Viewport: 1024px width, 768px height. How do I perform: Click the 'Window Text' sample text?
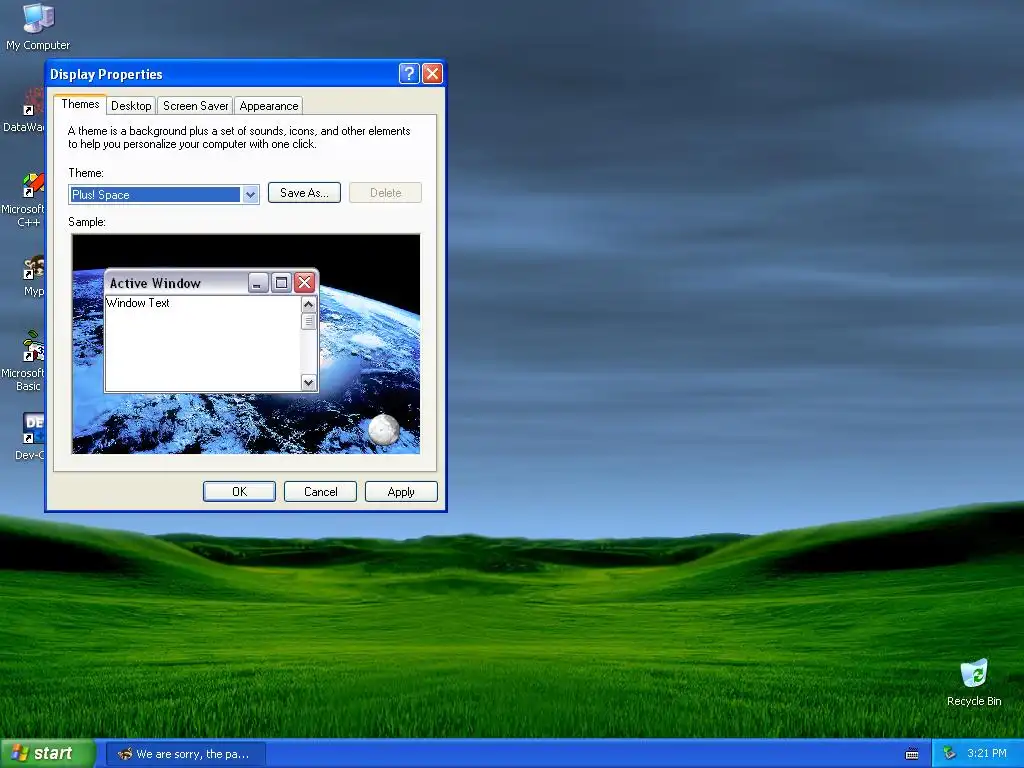pyautogui.click(x=138, y=303)
